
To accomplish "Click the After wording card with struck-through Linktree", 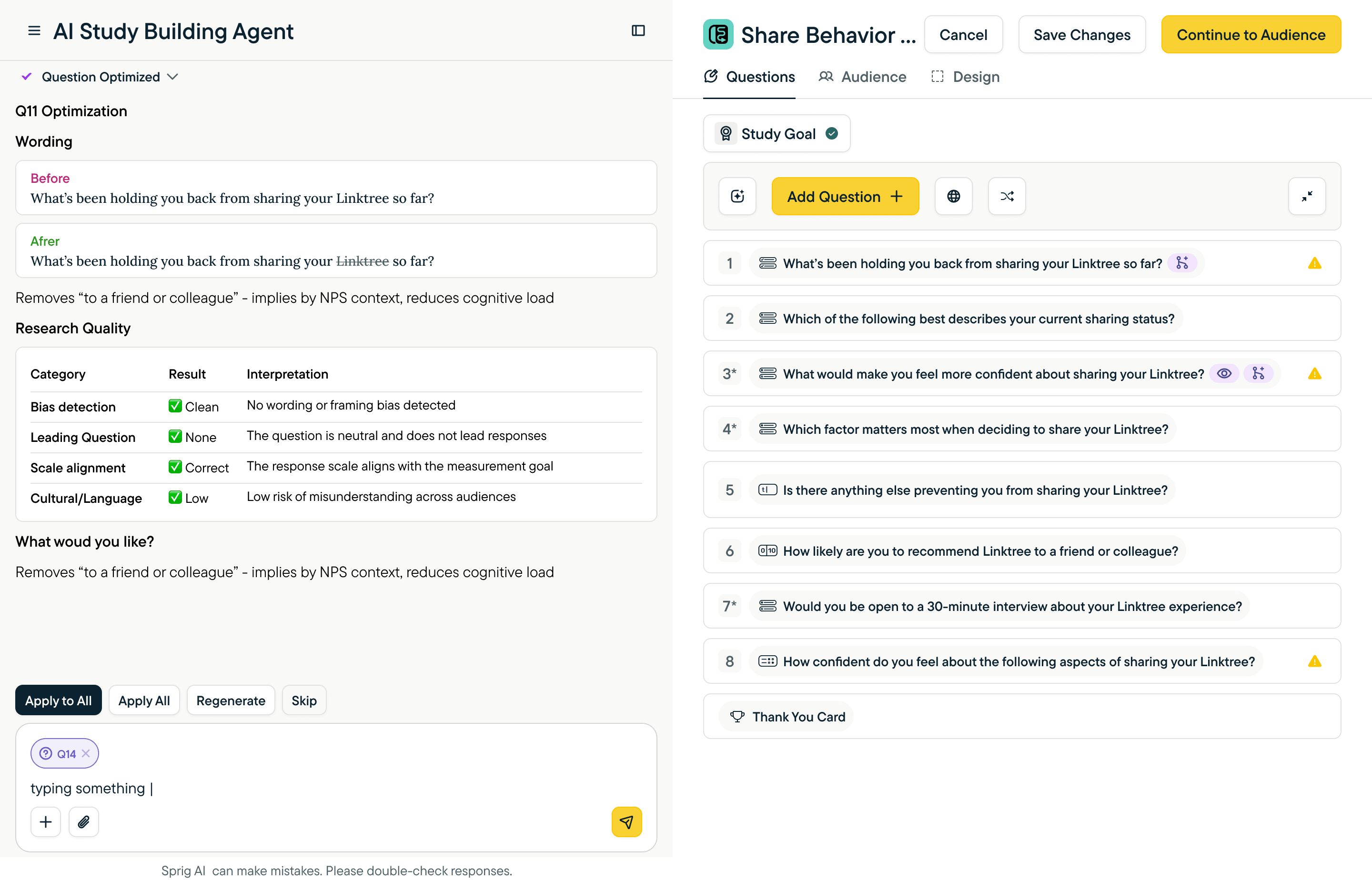I will [x=336, y=250].
